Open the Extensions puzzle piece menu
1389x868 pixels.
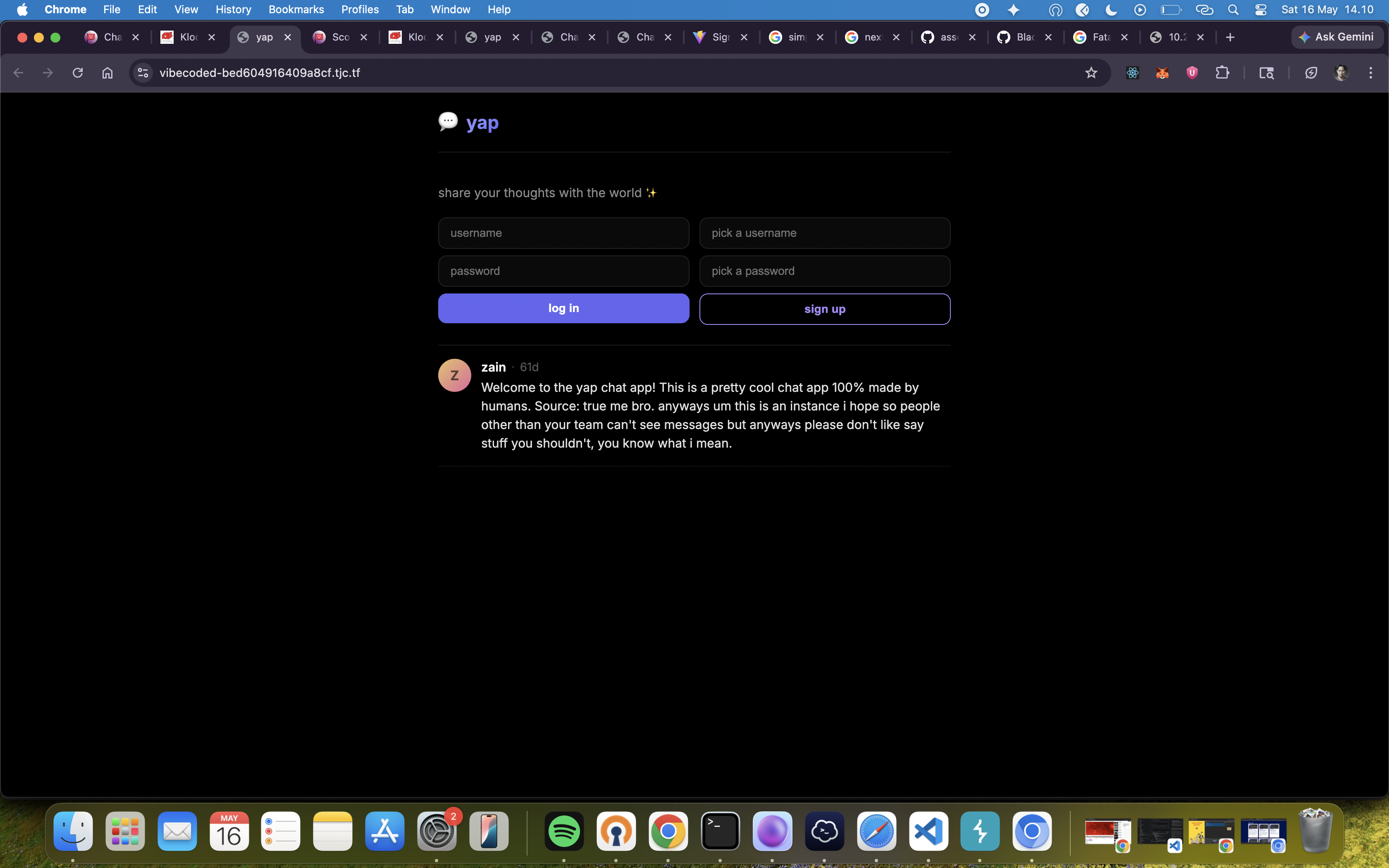click(1222, 73)
